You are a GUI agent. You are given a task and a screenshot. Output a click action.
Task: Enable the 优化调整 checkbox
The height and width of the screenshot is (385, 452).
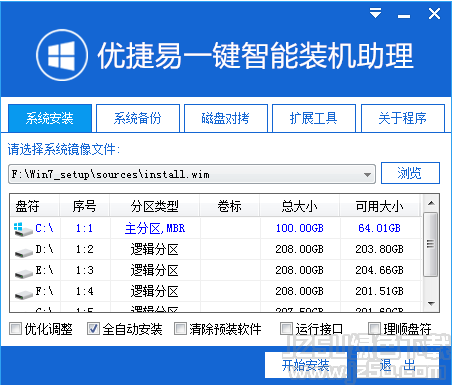[15, 329]
